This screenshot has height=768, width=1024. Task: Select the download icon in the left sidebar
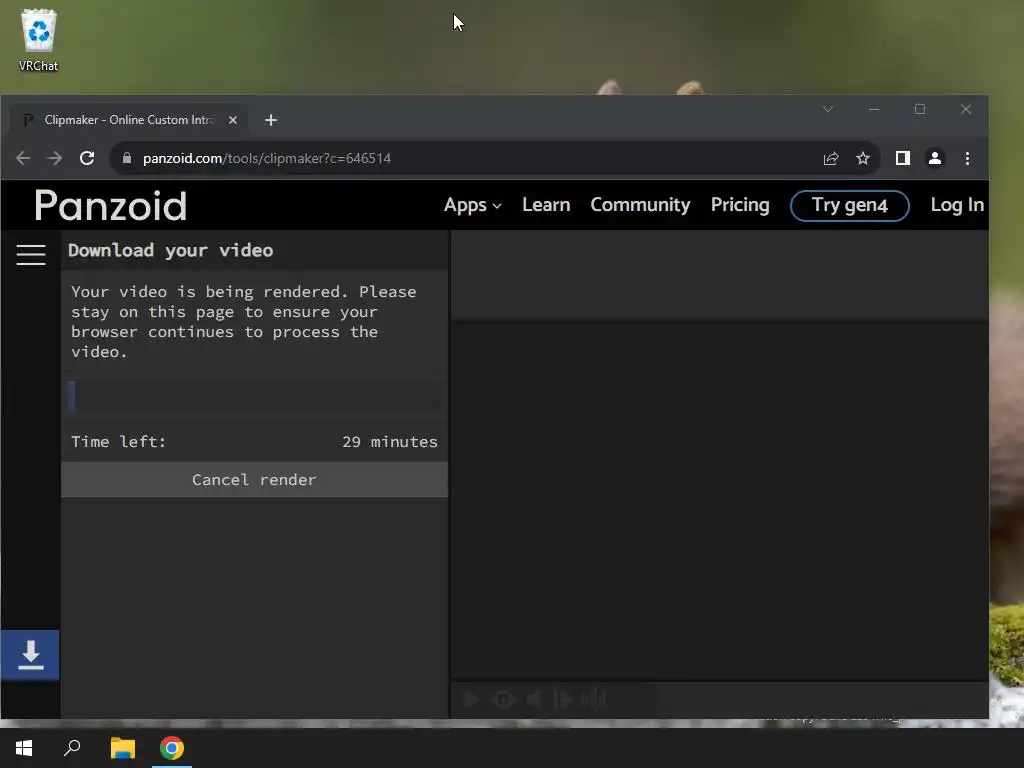[x=30, y=655]
